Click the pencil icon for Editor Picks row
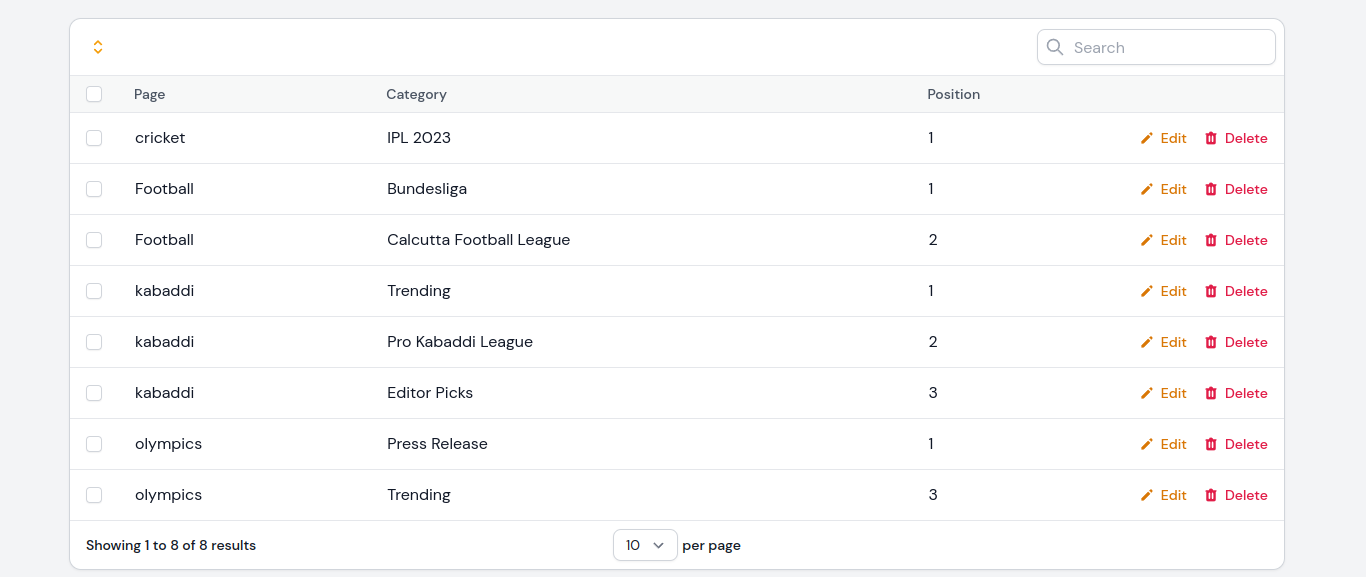 1147,393
